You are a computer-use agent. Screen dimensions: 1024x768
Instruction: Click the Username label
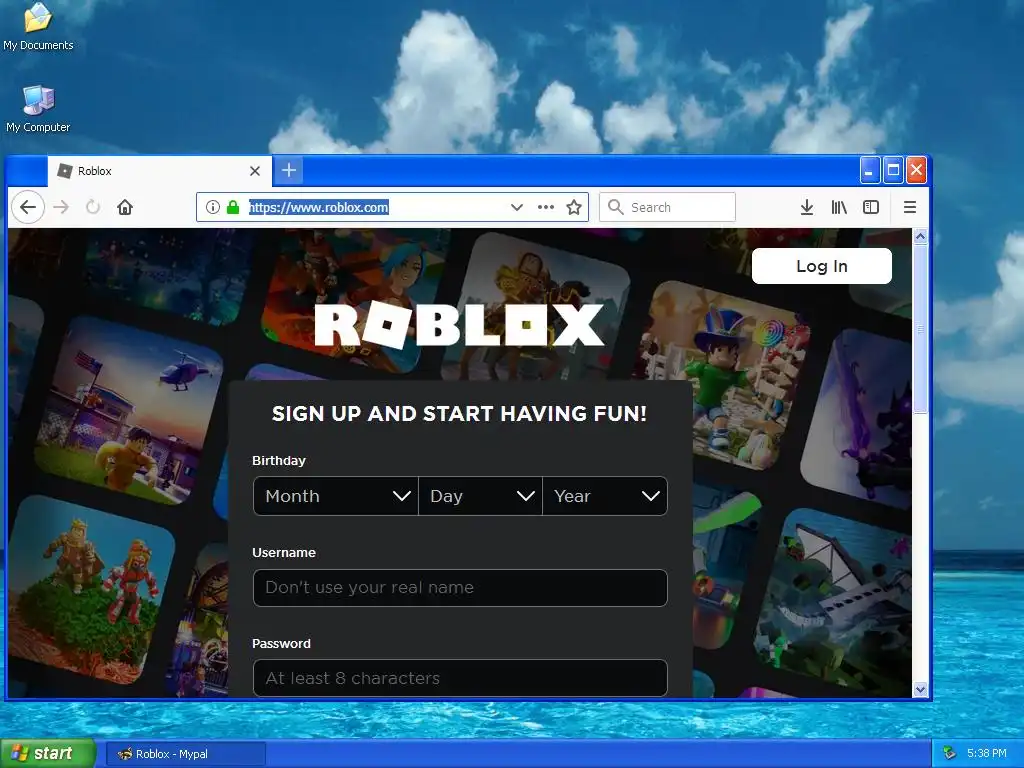point(284,552)
